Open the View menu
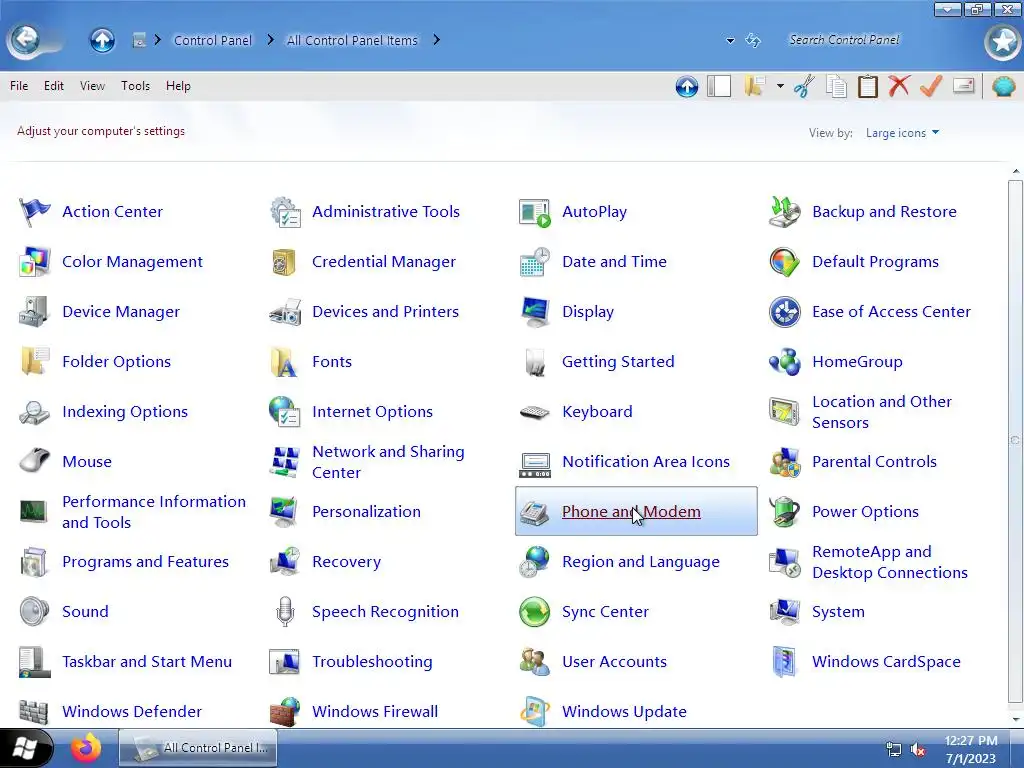The width and height of the screenshot is (1024, 768). click(x=92, y=86)
